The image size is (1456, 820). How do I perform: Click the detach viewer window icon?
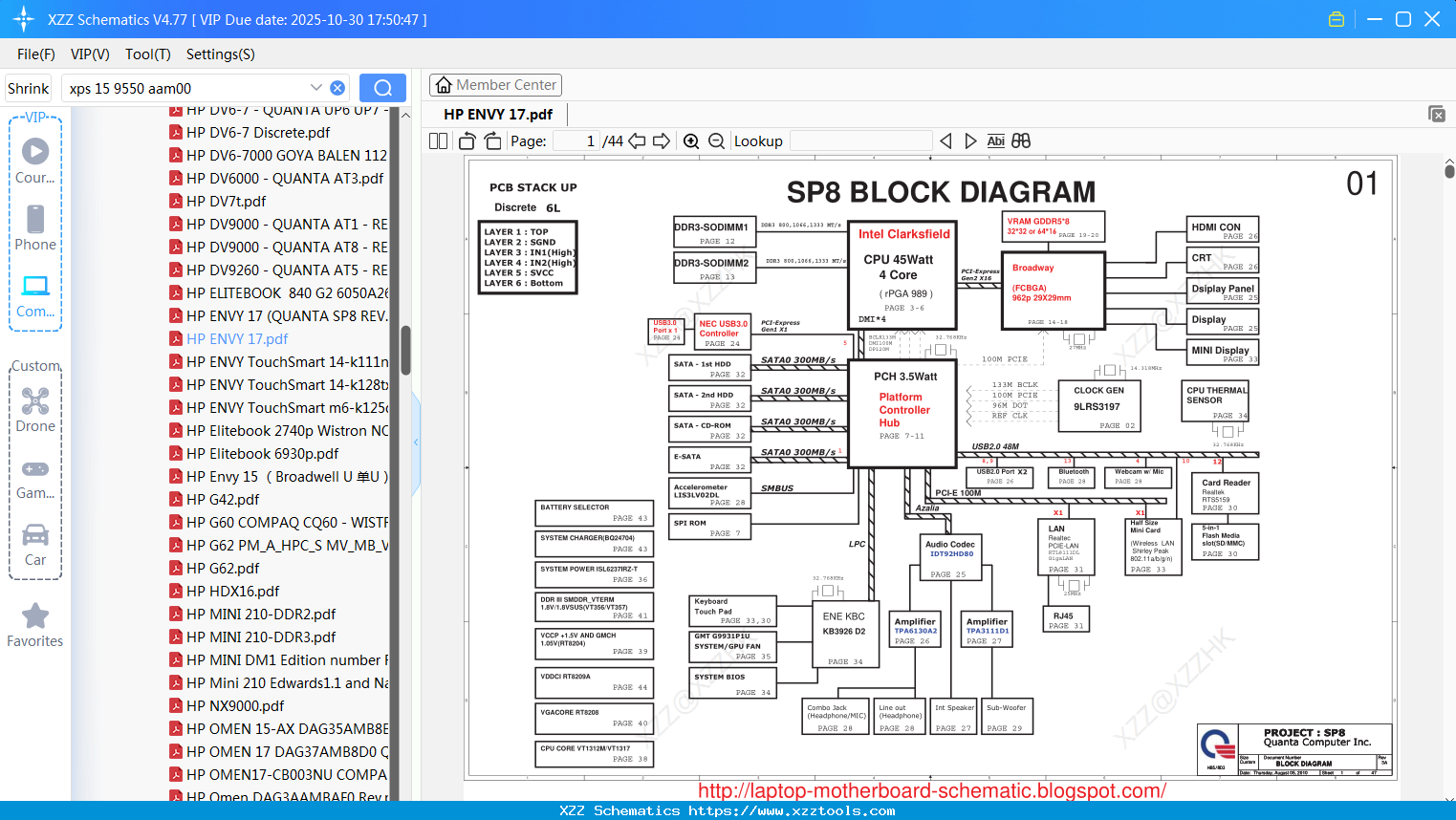coord(1437,114)
